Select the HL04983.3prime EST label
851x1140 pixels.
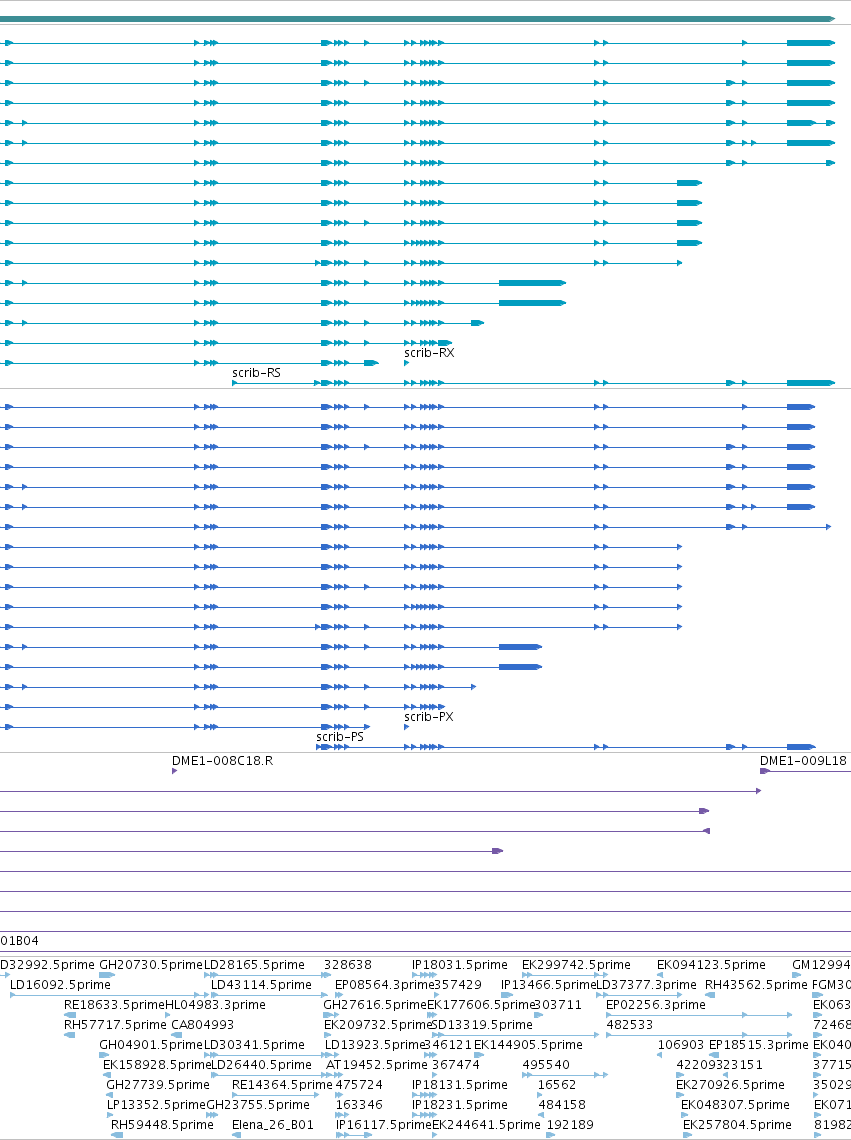(x=215, y=1005)
